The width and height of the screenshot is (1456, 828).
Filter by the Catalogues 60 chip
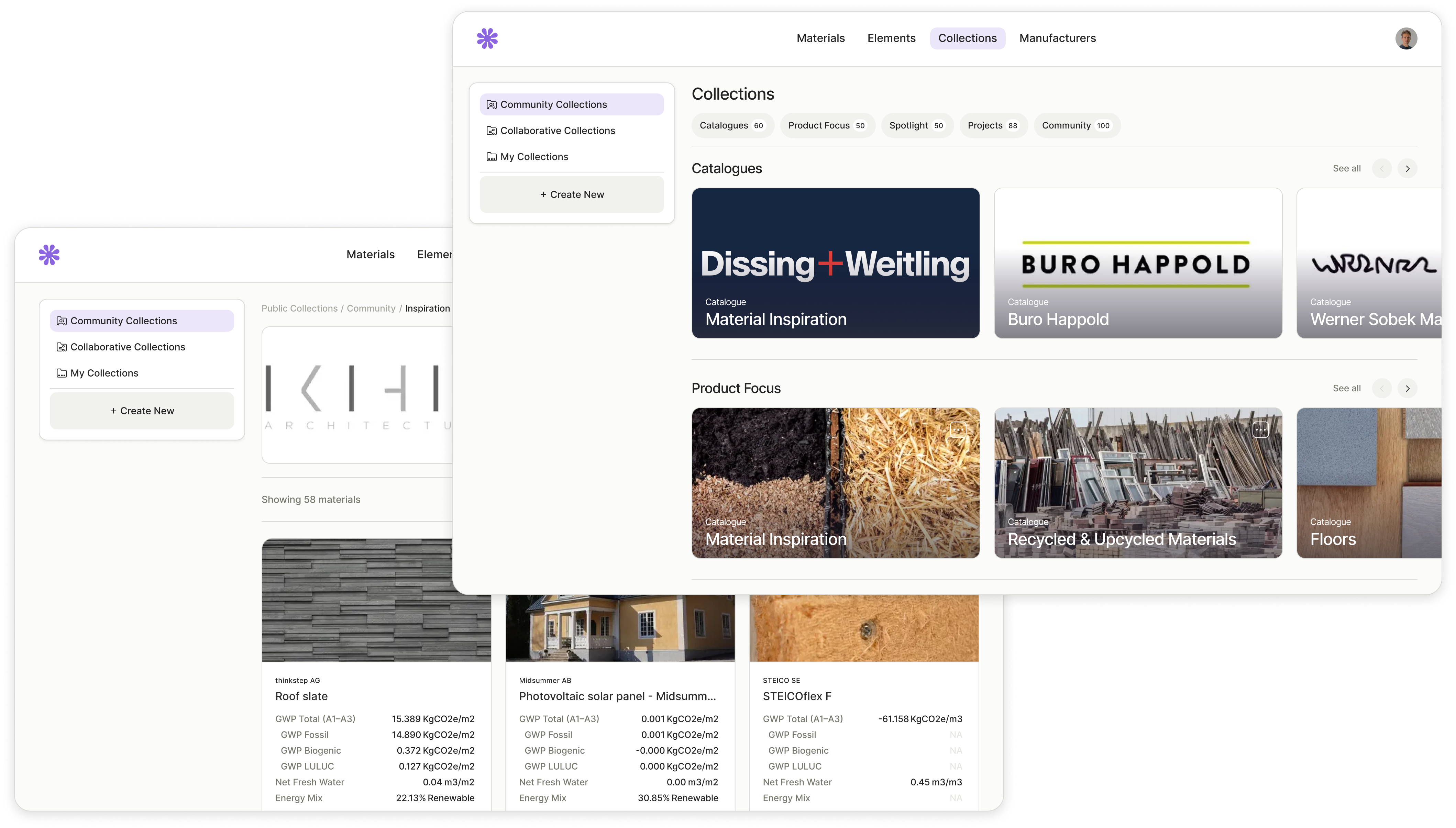732,126
